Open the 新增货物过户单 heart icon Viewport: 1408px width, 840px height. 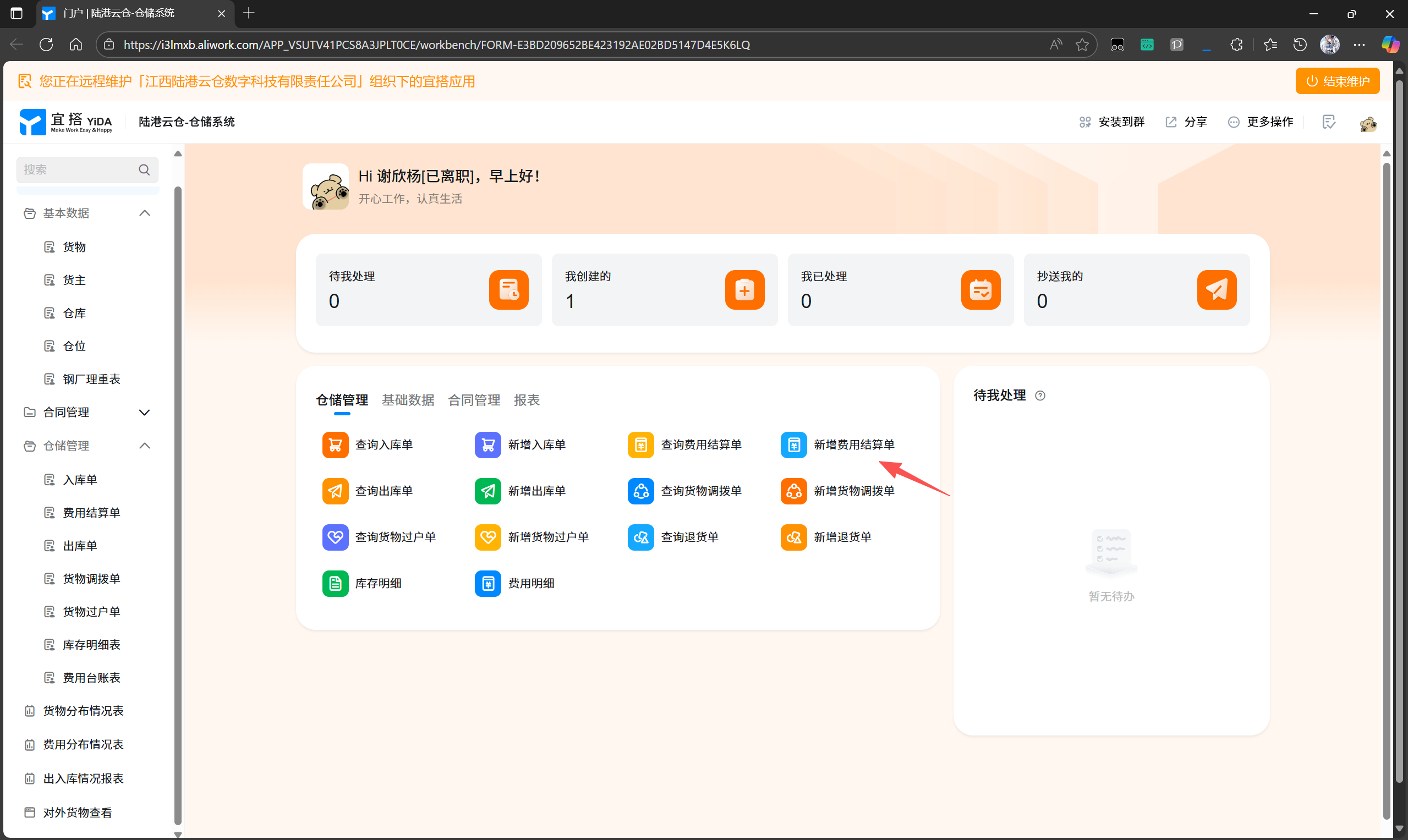coord(487,536)
